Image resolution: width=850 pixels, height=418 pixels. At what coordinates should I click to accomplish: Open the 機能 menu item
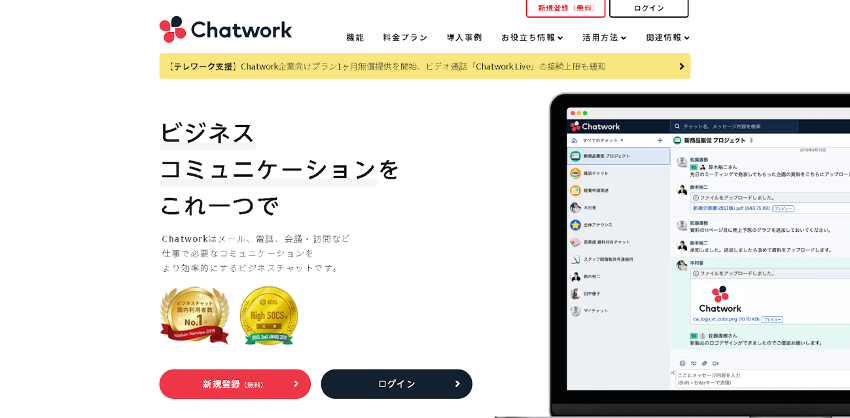coord(355,37)
